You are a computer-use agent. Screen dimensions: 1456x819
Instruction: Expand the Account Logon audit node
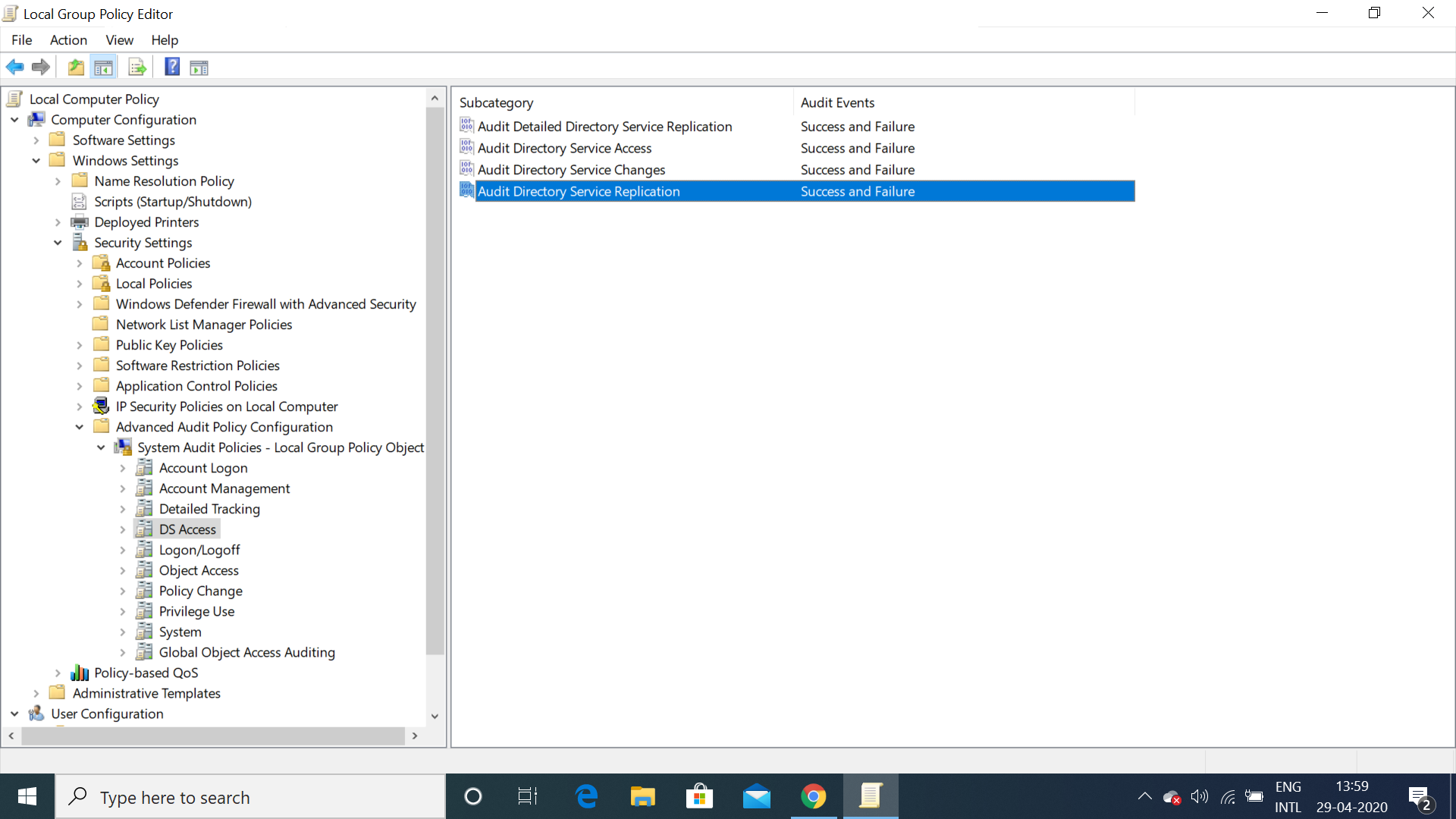click(x=123, y=469)
